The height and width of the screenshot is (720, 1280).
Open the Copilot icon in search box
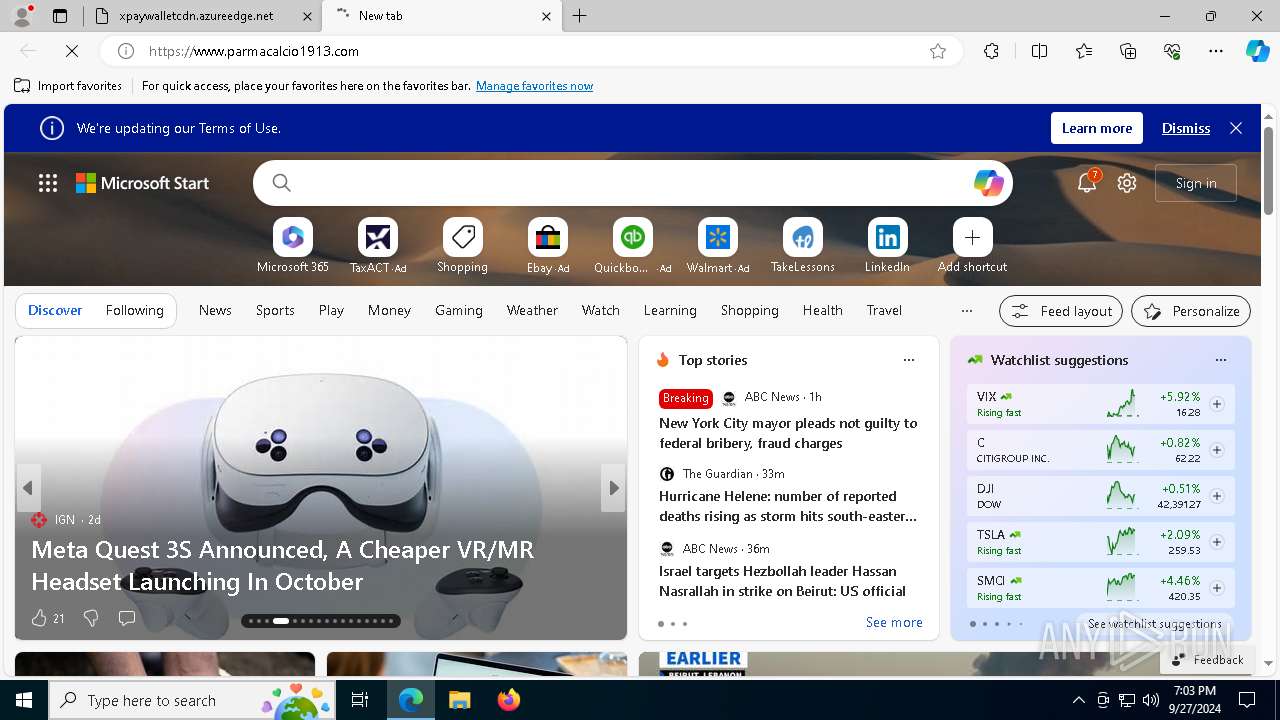[x=988, y=183]
